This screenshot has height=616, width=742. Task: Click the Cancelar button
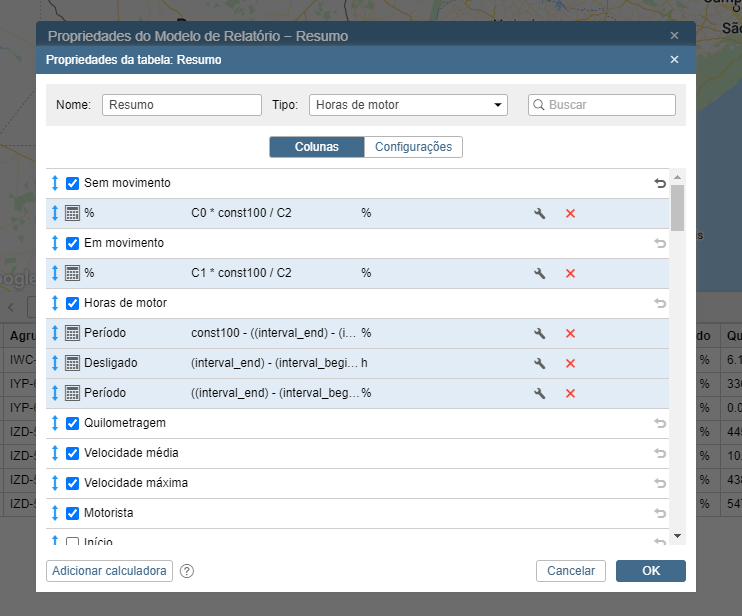click(571, 571)
